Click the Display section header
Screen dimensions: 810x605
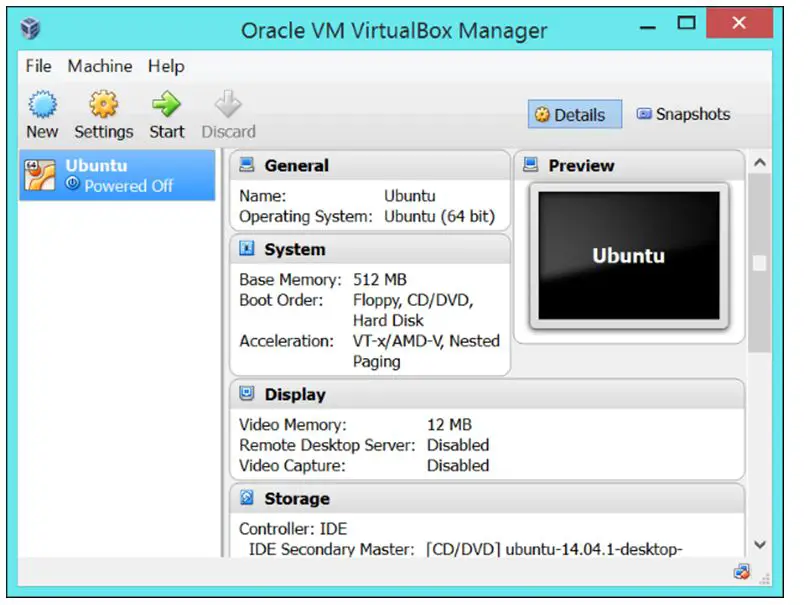[x=487, y=394]
